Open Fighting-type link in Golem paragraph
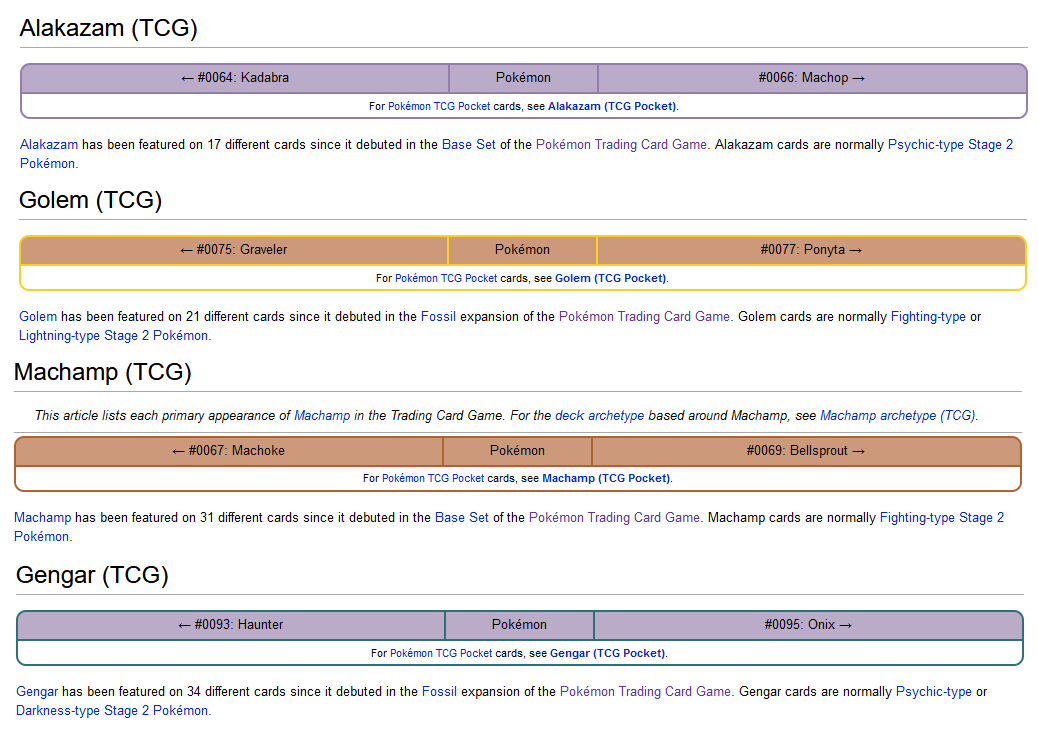Viewport: 1038px width, 736px height. pyautogui.click(x=928, y=317)
